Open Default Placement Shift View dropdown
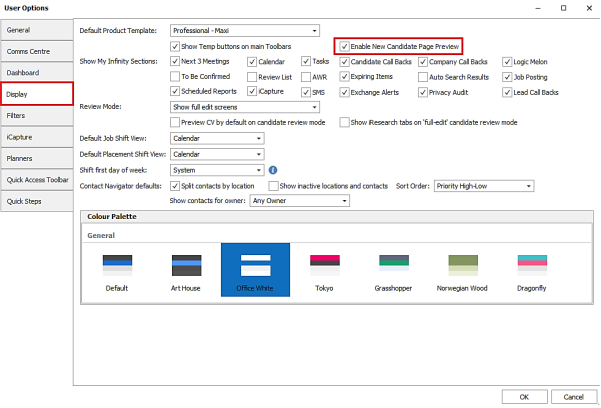 (x=217, y=155)
